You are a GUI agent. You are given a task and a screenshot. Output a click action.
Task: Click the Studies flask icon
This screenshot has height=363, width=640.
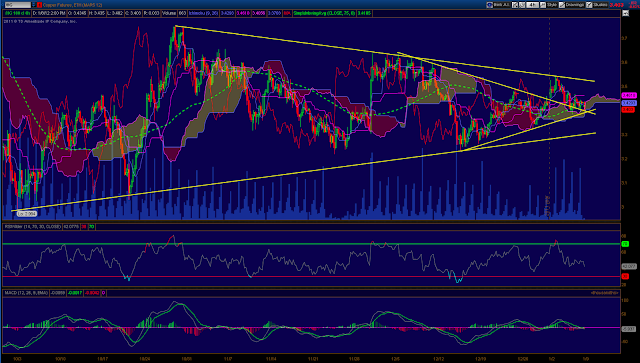[x=589, y=5]
